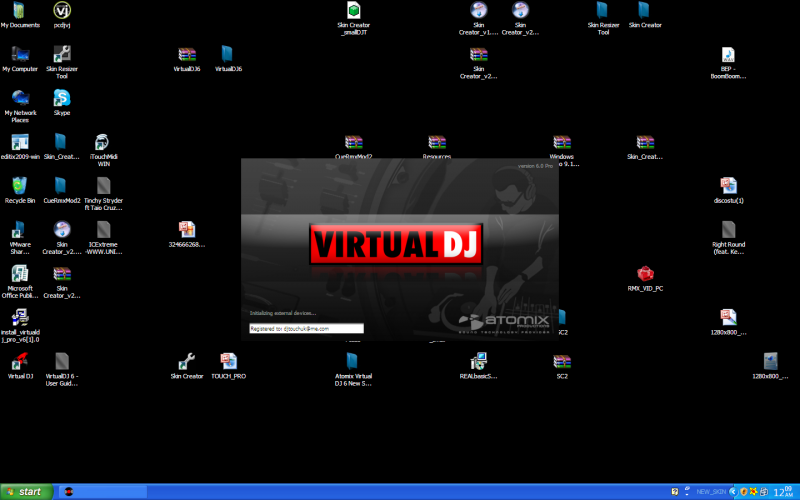Viewport: 800px width, 500px height.
Task: Select the discostu(1) file icon
Action: point(728,185)
